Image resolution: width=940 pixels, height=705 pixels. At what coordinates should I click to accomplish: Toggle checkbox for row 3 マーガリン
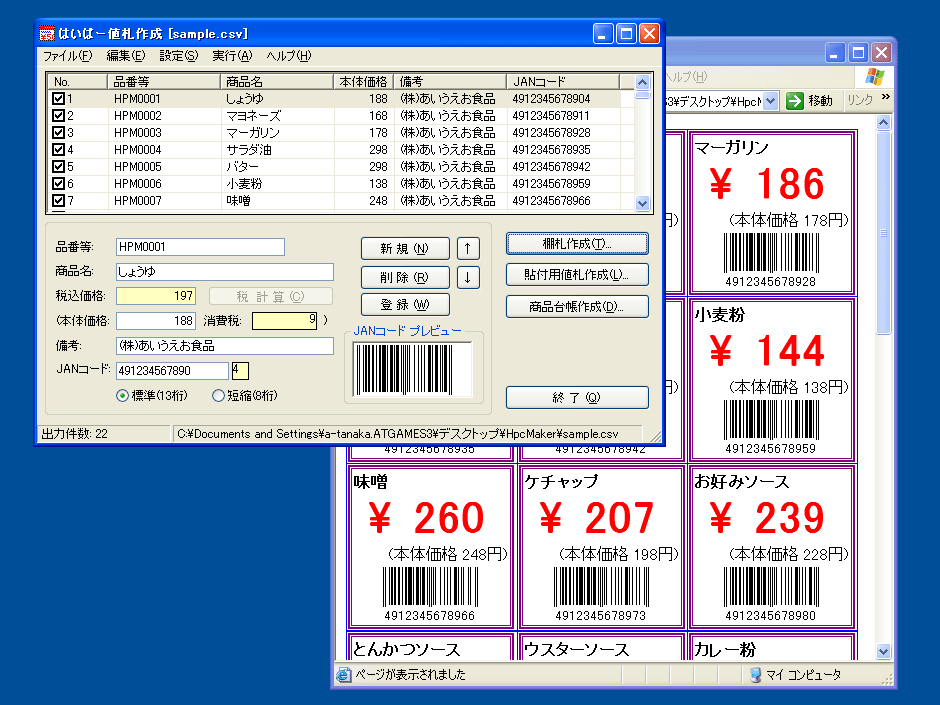[x=58, y=132]
